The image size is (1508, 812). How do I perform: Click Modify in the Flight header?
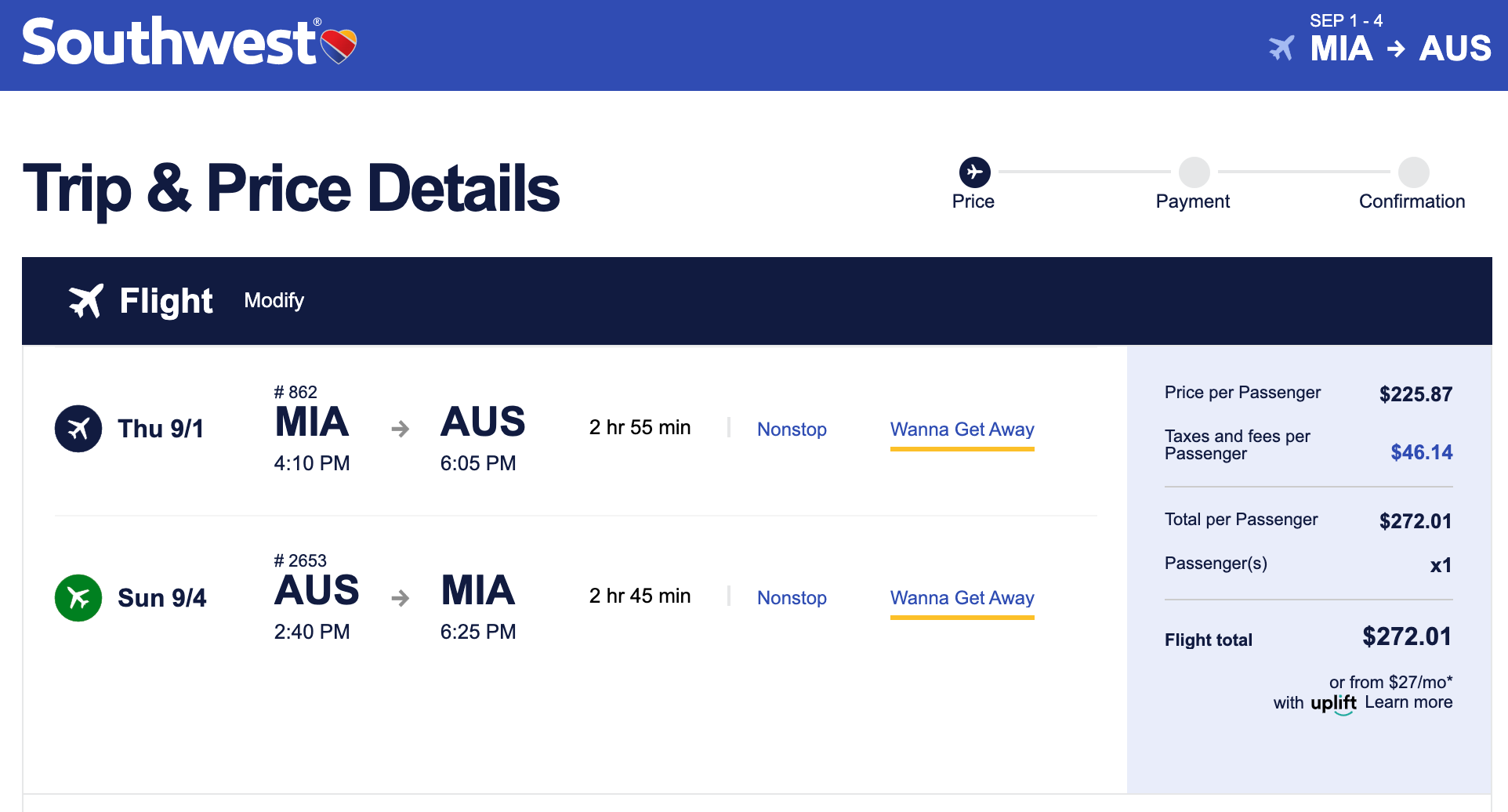tap(274, 301)
